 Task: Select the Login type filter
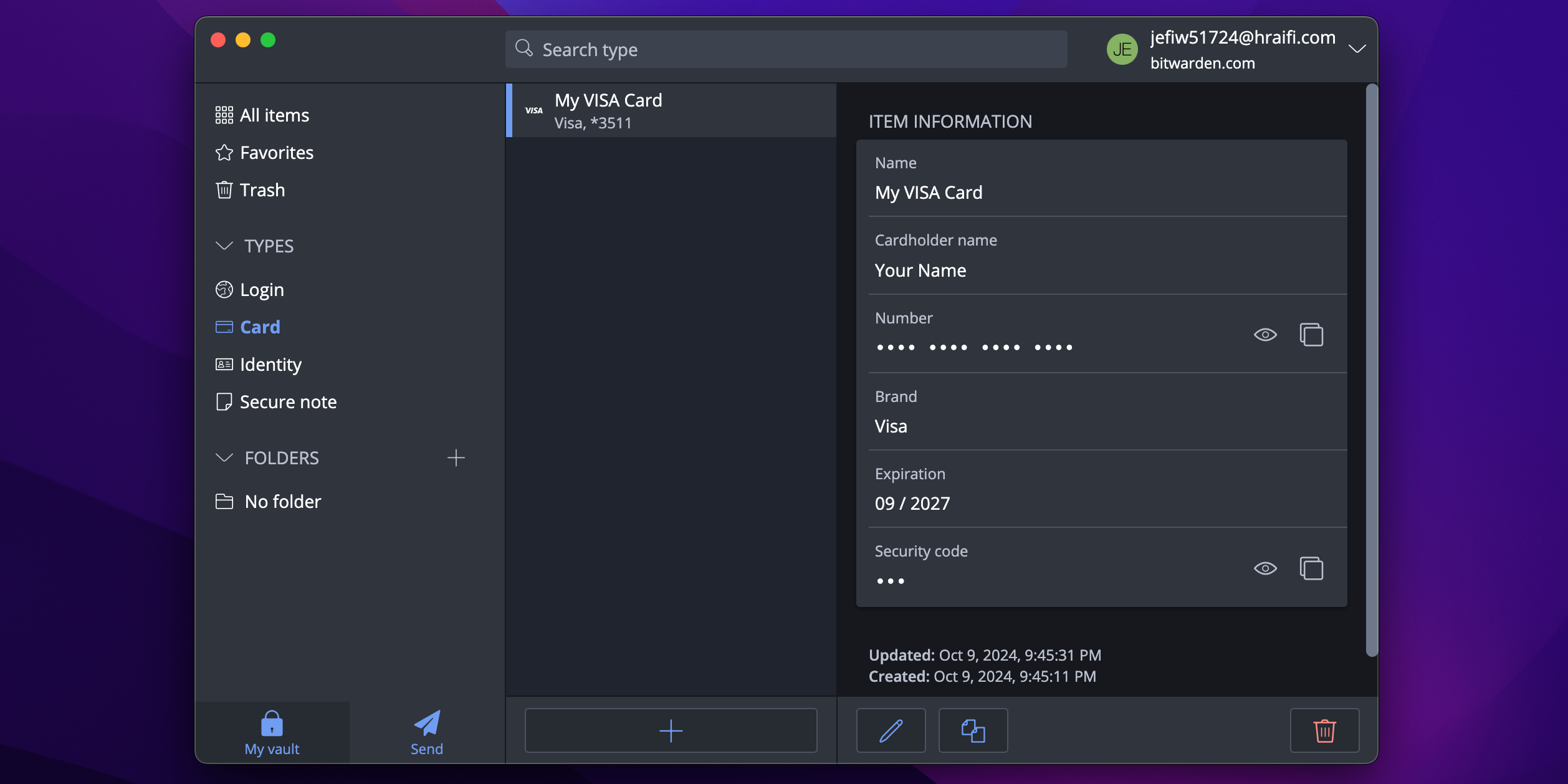point(262,289)
